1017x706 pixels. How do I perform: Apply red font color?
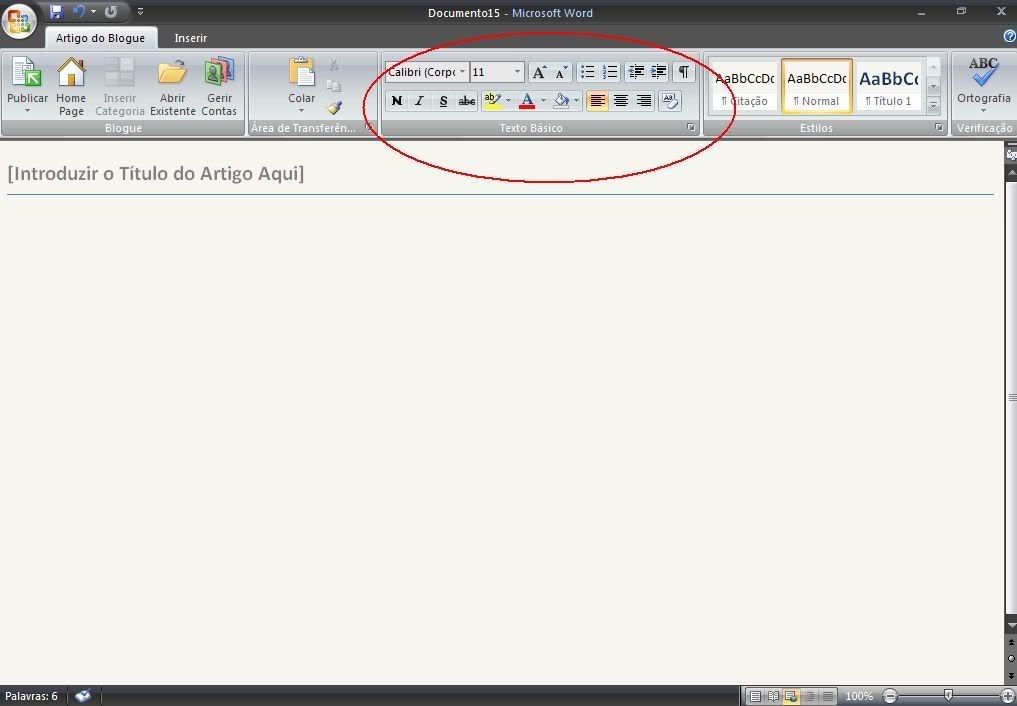tap(527, 100)
